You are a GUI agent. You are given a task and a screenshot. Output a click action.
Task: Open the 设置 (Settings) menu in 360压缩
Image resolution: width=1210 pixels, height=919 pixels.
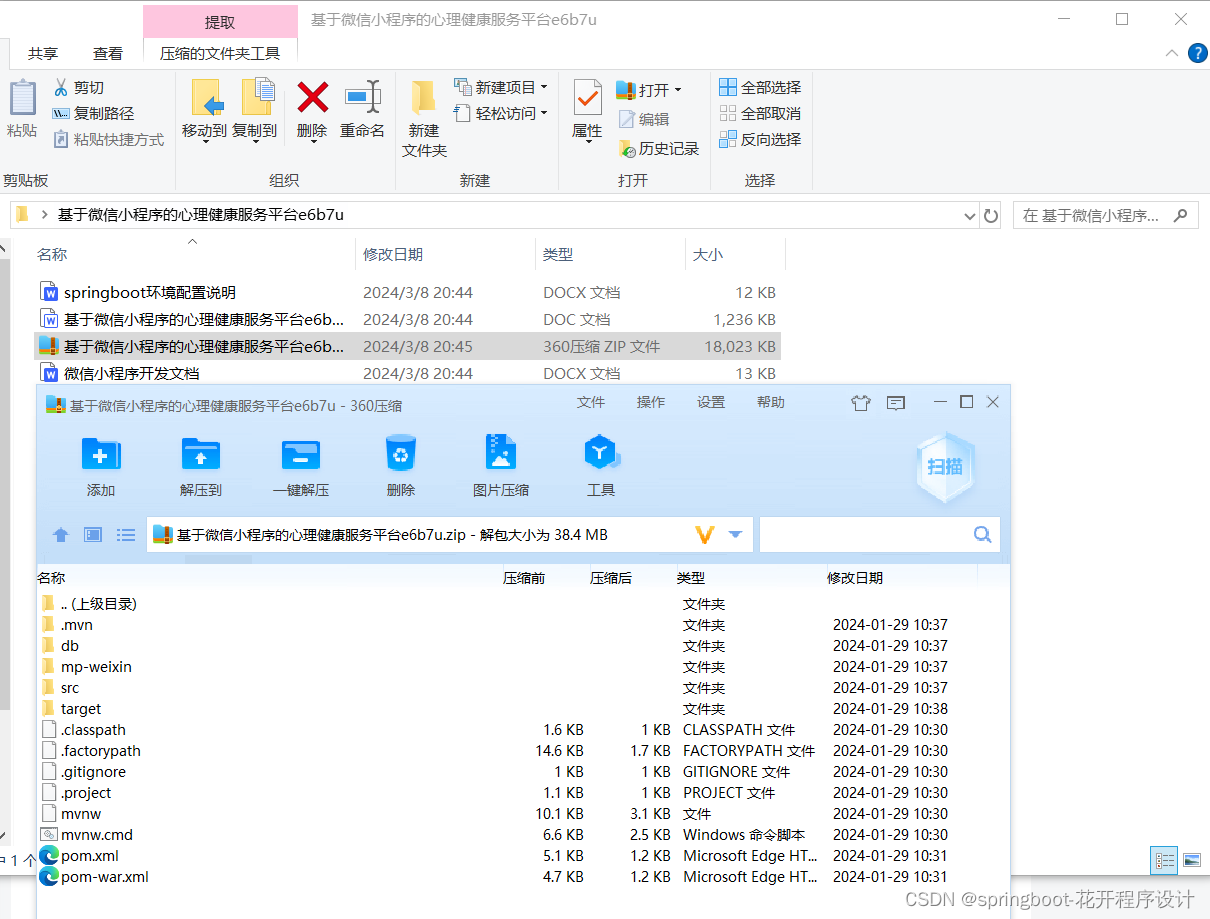click(710, 402)
